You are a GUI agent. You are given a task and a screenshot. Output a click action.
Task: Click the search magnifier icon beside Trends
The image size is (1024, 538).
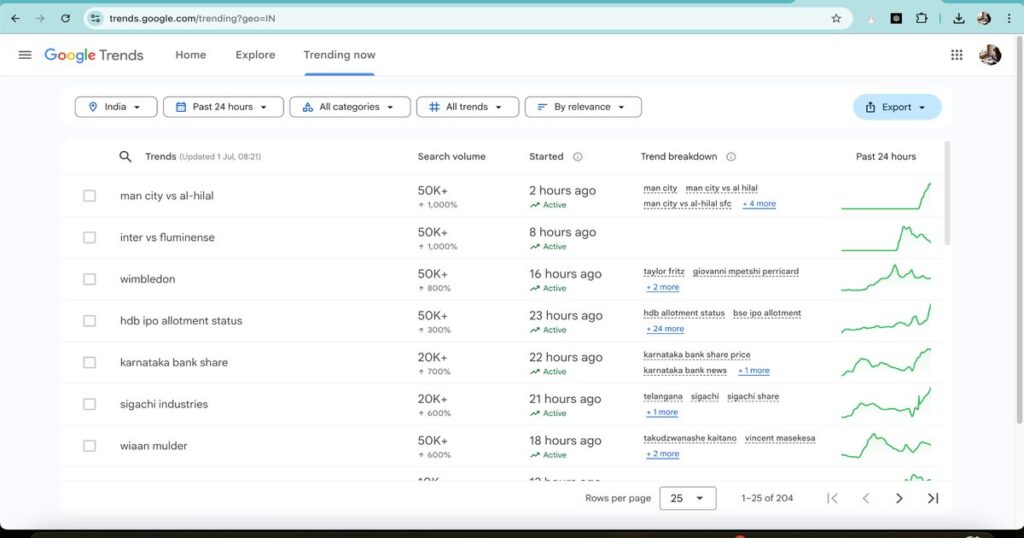pos(125,157)
